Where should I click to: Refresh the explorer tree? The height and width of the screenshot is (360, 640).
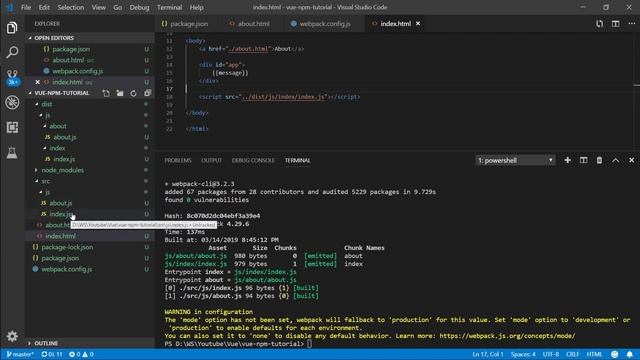tap(133, 93)
